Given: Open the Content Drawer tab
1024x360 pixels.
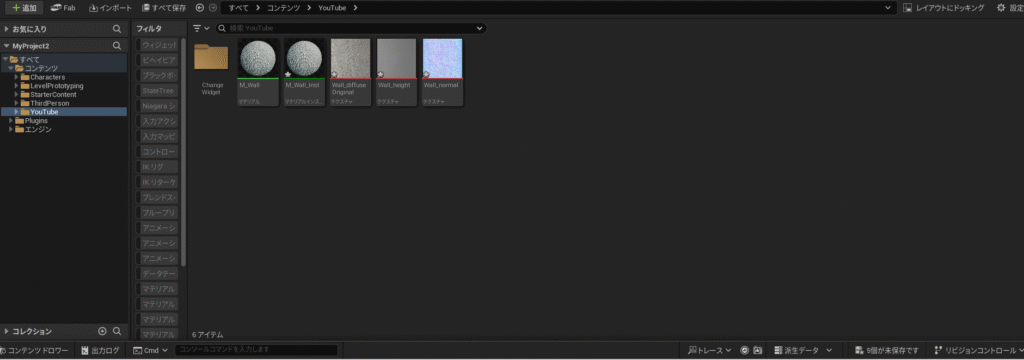Looking at the screenshot, I should pyautogui.click(x=35, y=350).
